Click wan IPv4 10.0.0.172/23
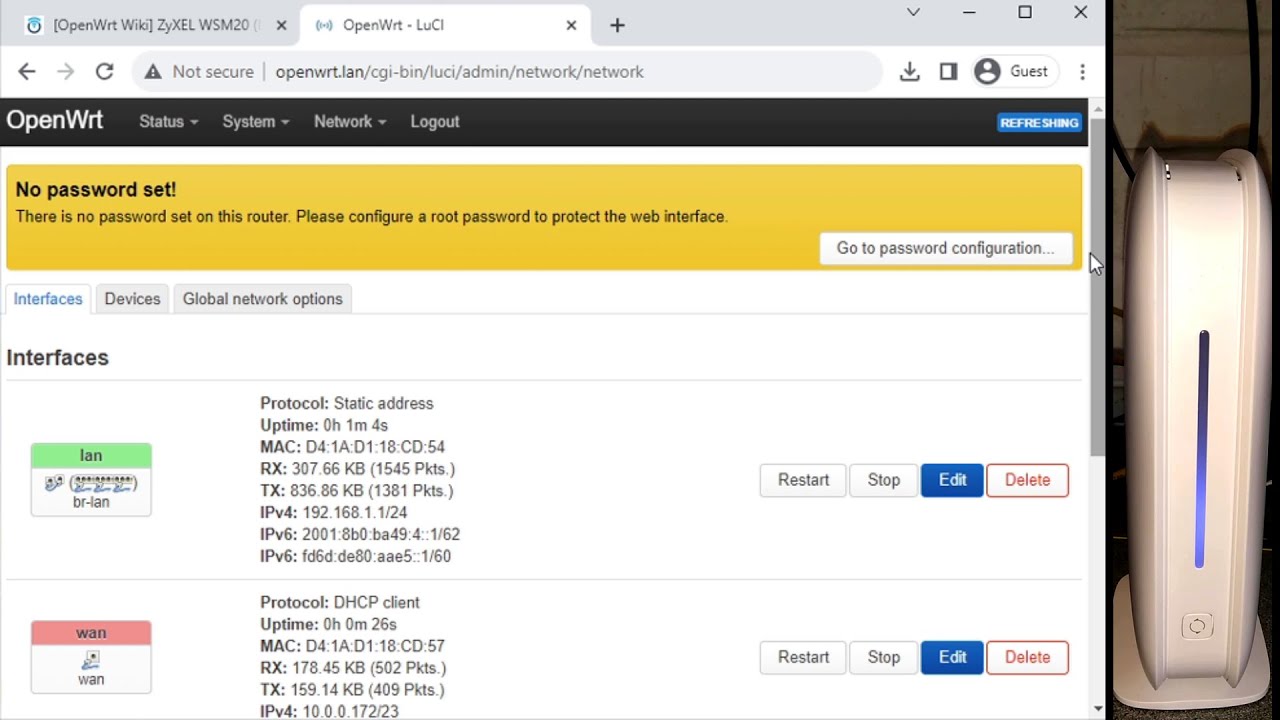This screenshot has width=1280, height=720. click(x=350, y=711)
